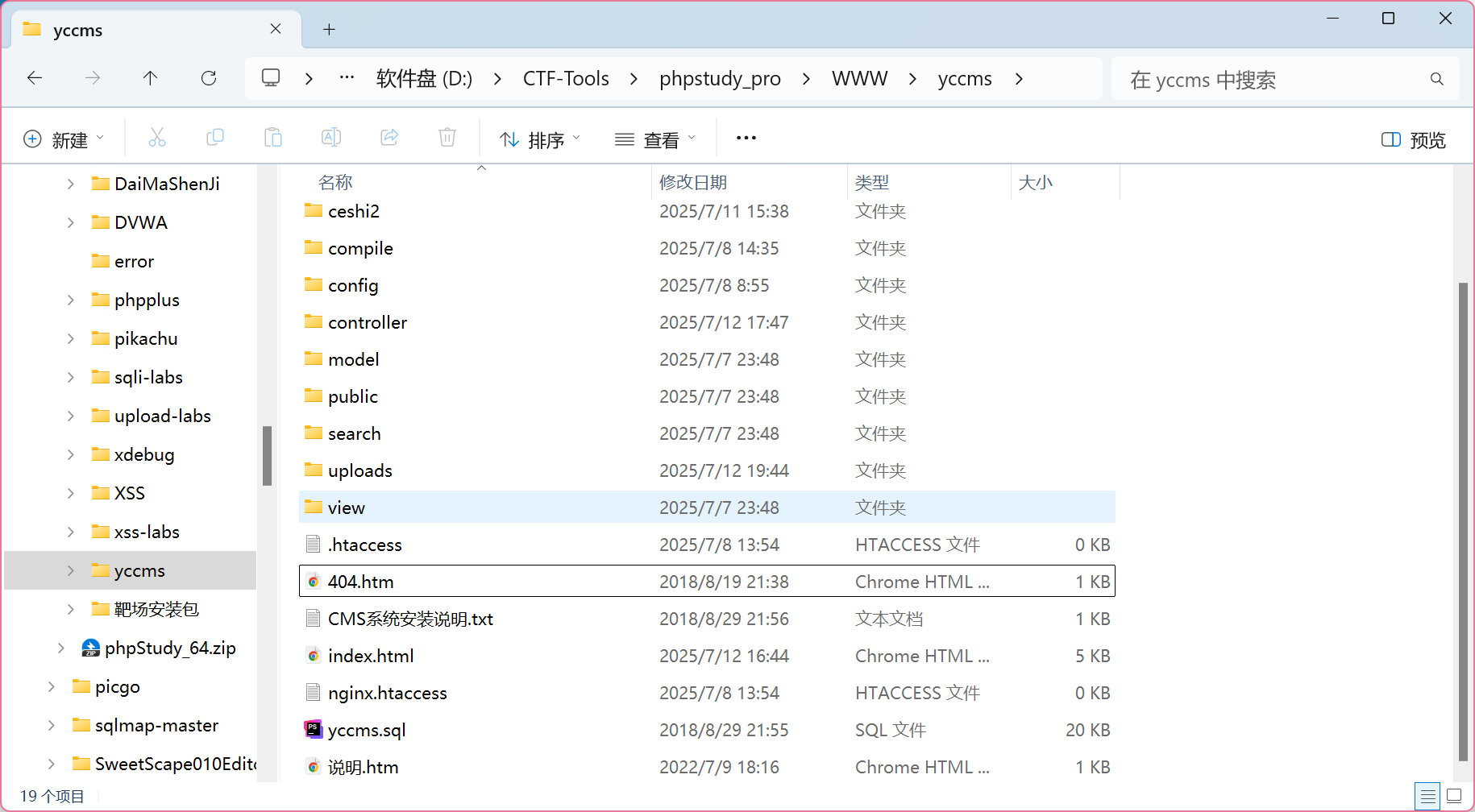This screenshot has width=1475, height=812.
Task: Click the phpStudy_64.zip archive icon
Action: 91,648
